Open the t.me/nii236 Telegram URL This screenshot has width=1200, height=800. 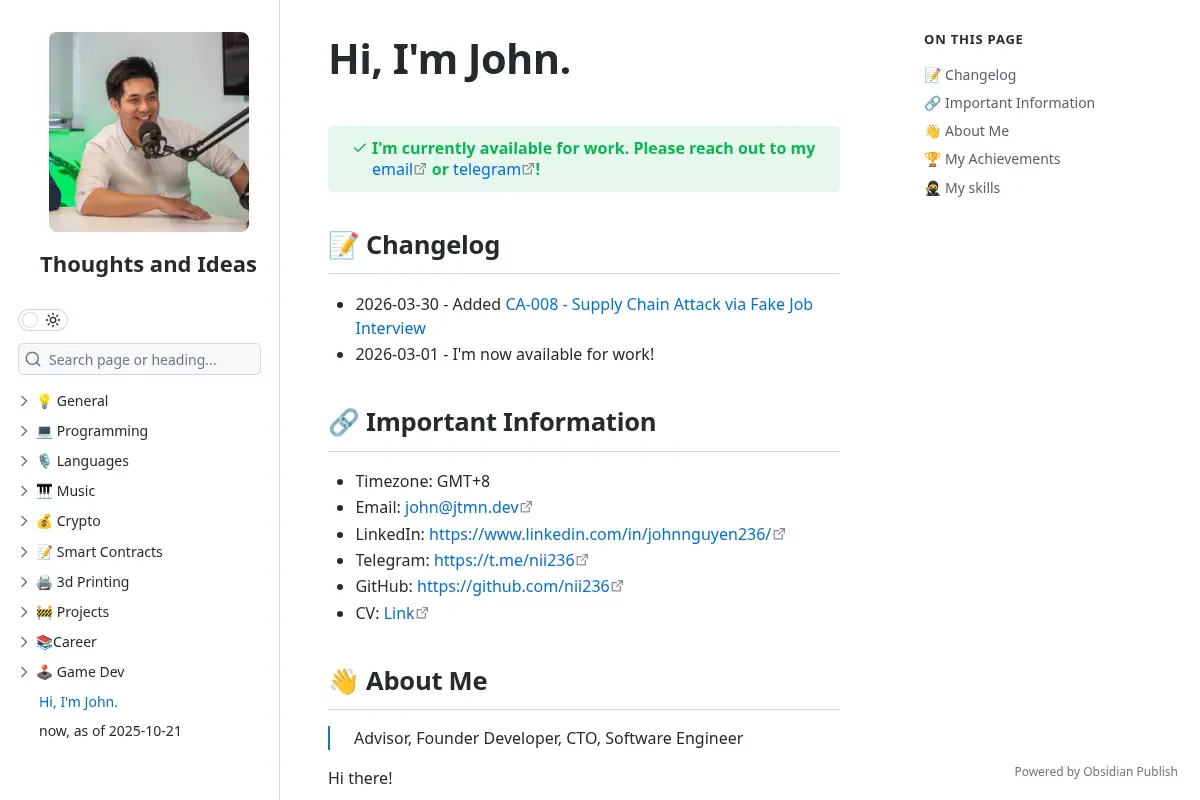(x=505, y=560)
